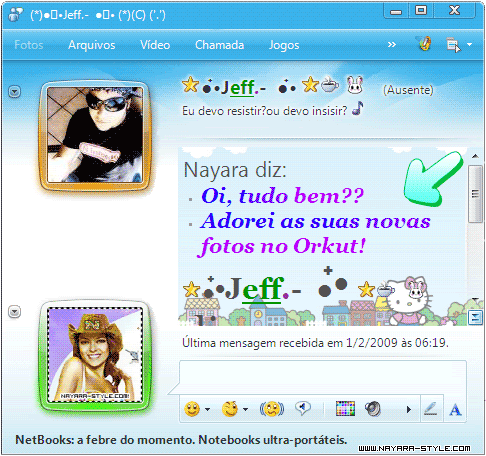Expand wink dropdown arrow
Screen dimensions: 486x456
(246, 409)
